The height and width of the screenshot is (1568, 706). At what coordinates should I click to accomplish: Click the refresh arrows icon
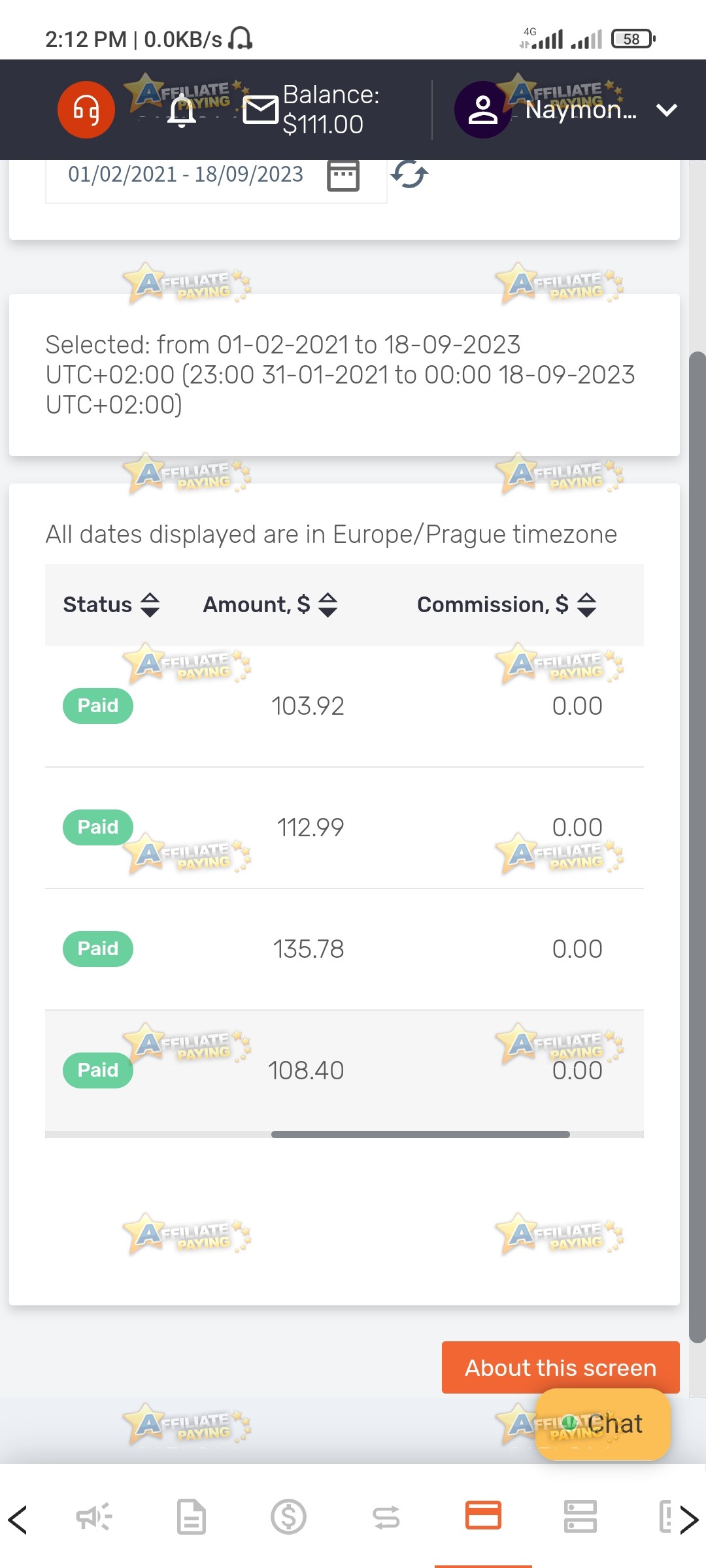click(x=409, y=174)
